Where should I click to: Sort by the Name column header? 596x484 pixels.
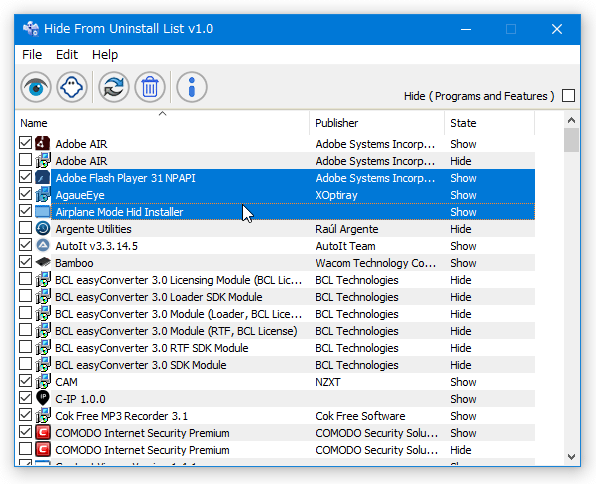(x=163, y=123)
